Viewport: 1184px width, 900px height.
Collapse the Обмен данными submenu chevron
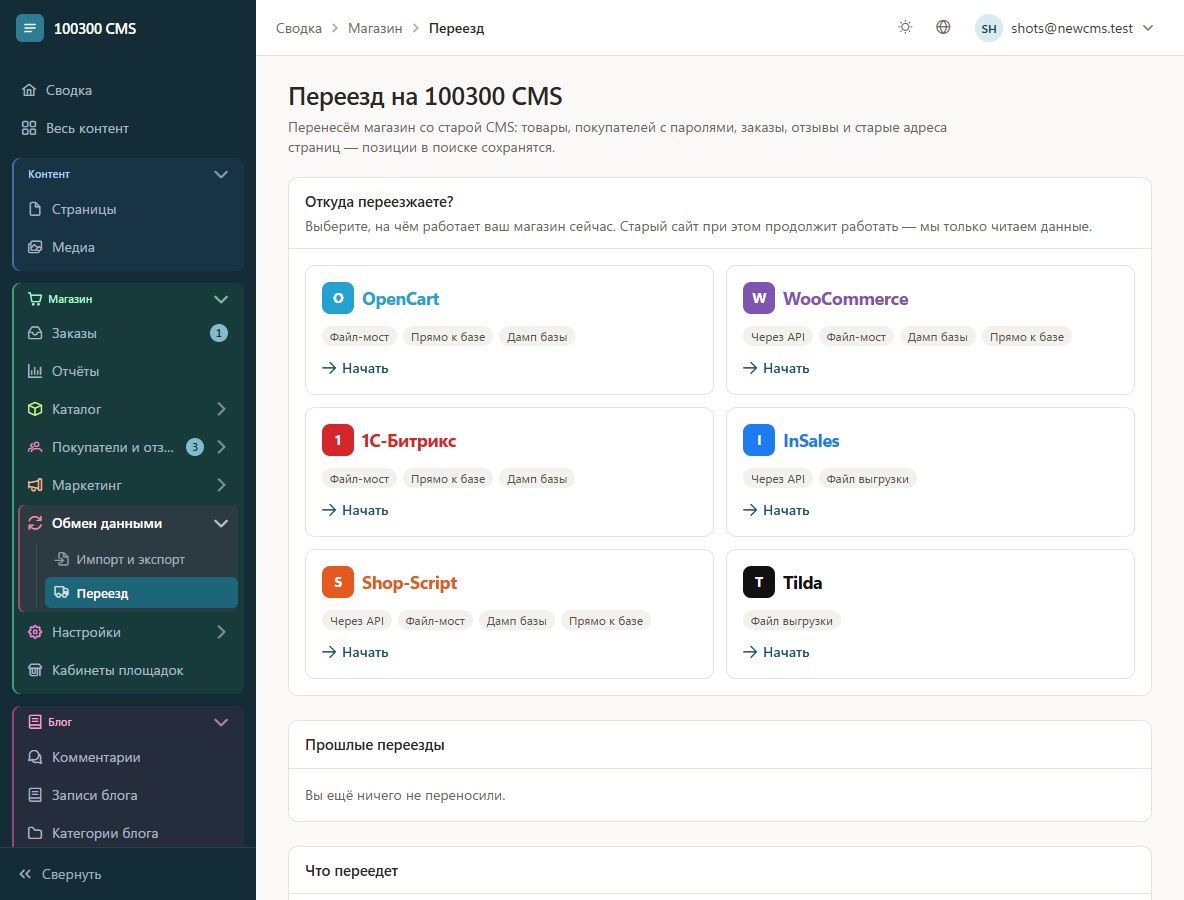(x=220, y=523)
